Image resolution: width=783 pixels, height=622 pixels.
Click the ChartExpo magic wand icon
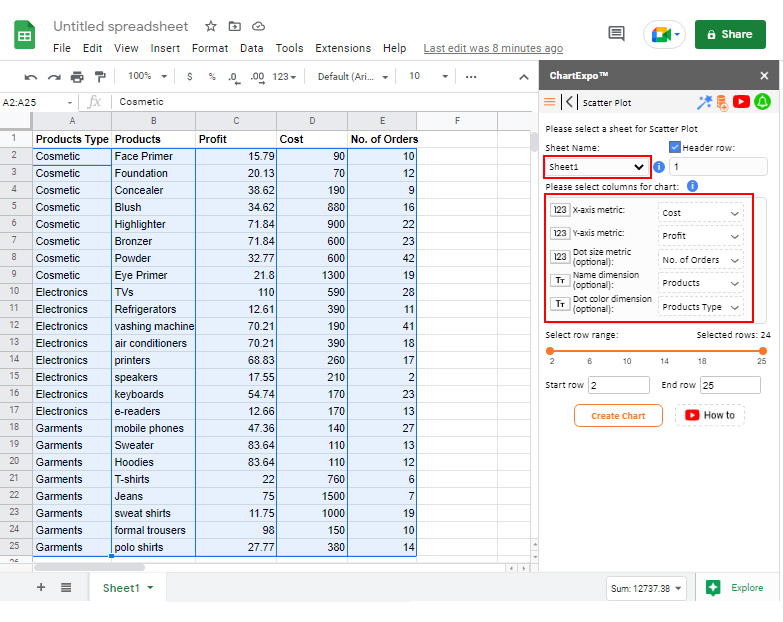[704, 102]
